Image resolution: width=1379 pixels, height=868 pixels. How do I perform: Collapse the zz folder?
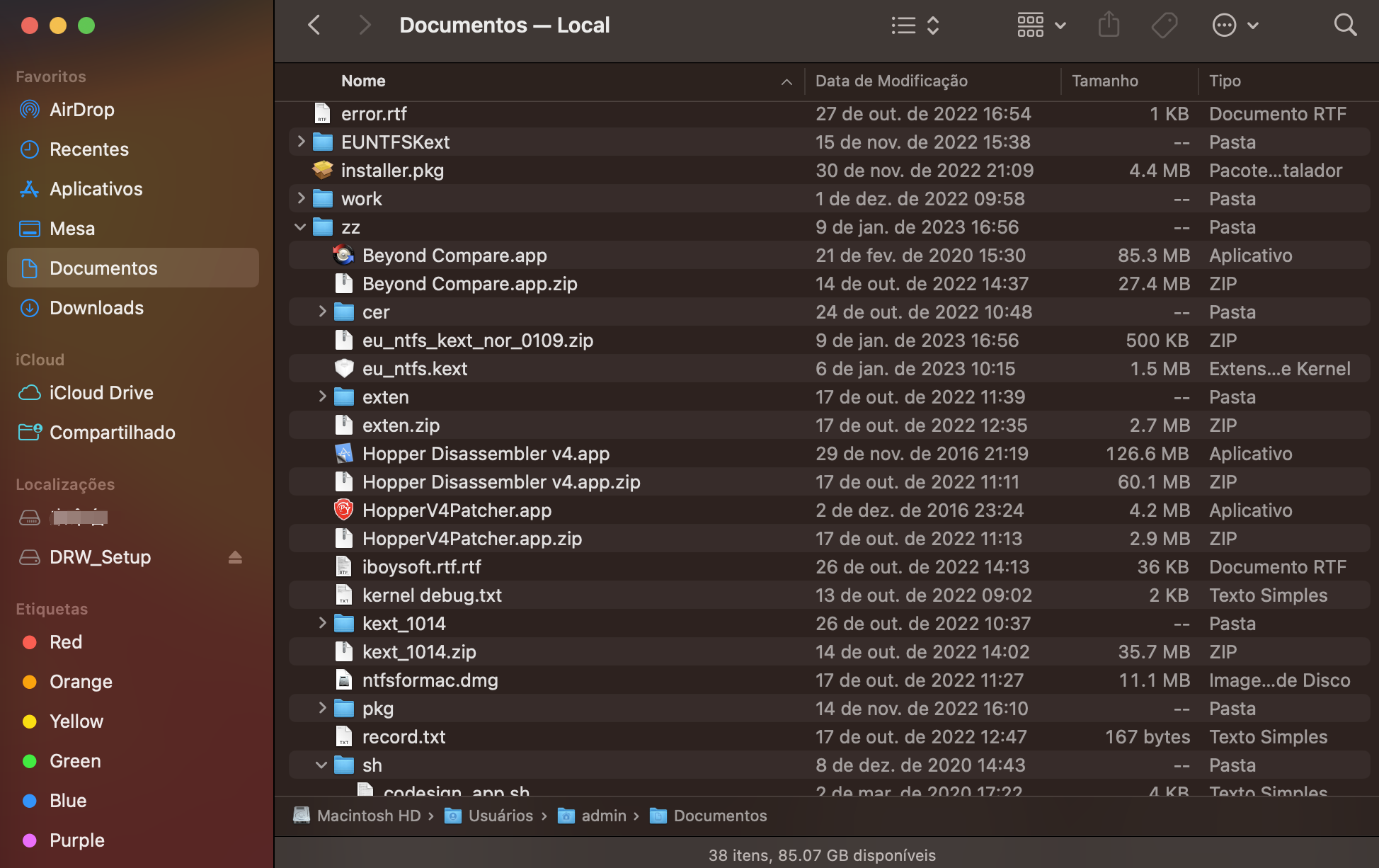[300, 227]
